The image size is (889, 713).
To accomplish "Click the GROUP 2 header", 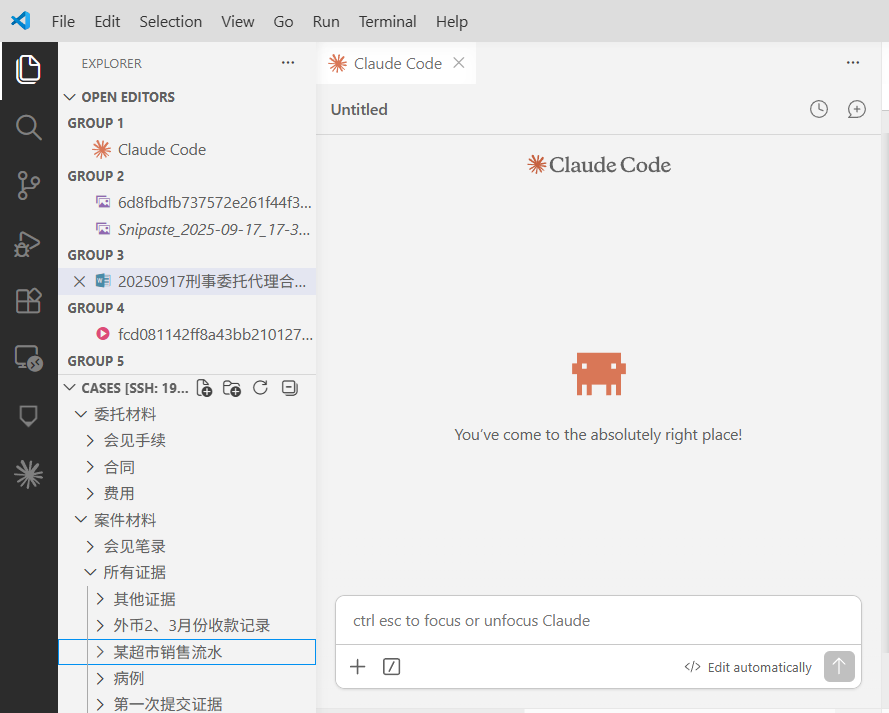I will coord(95,176).
